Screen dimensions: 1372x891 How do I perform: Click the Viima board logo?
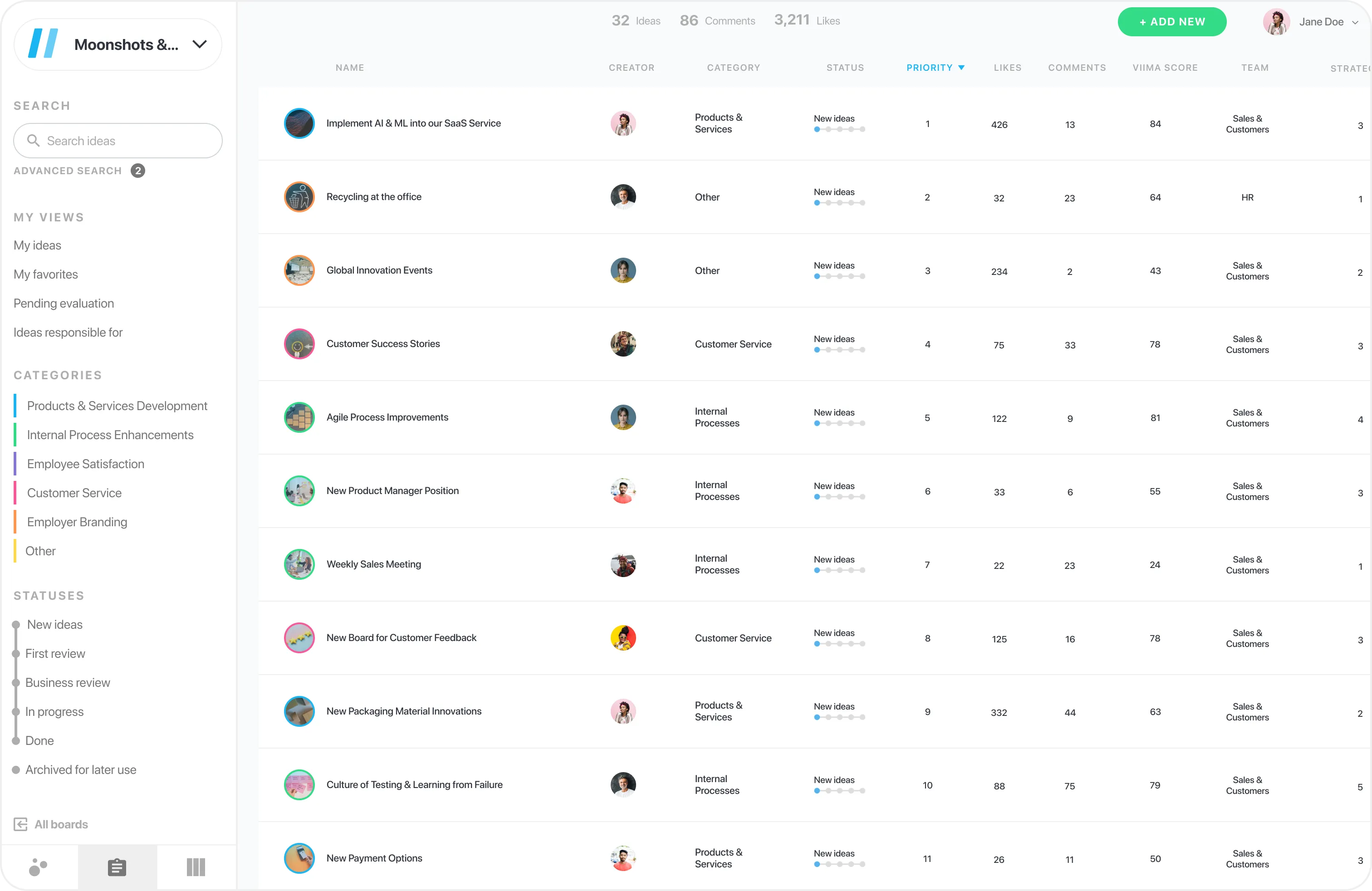[43, 44]
